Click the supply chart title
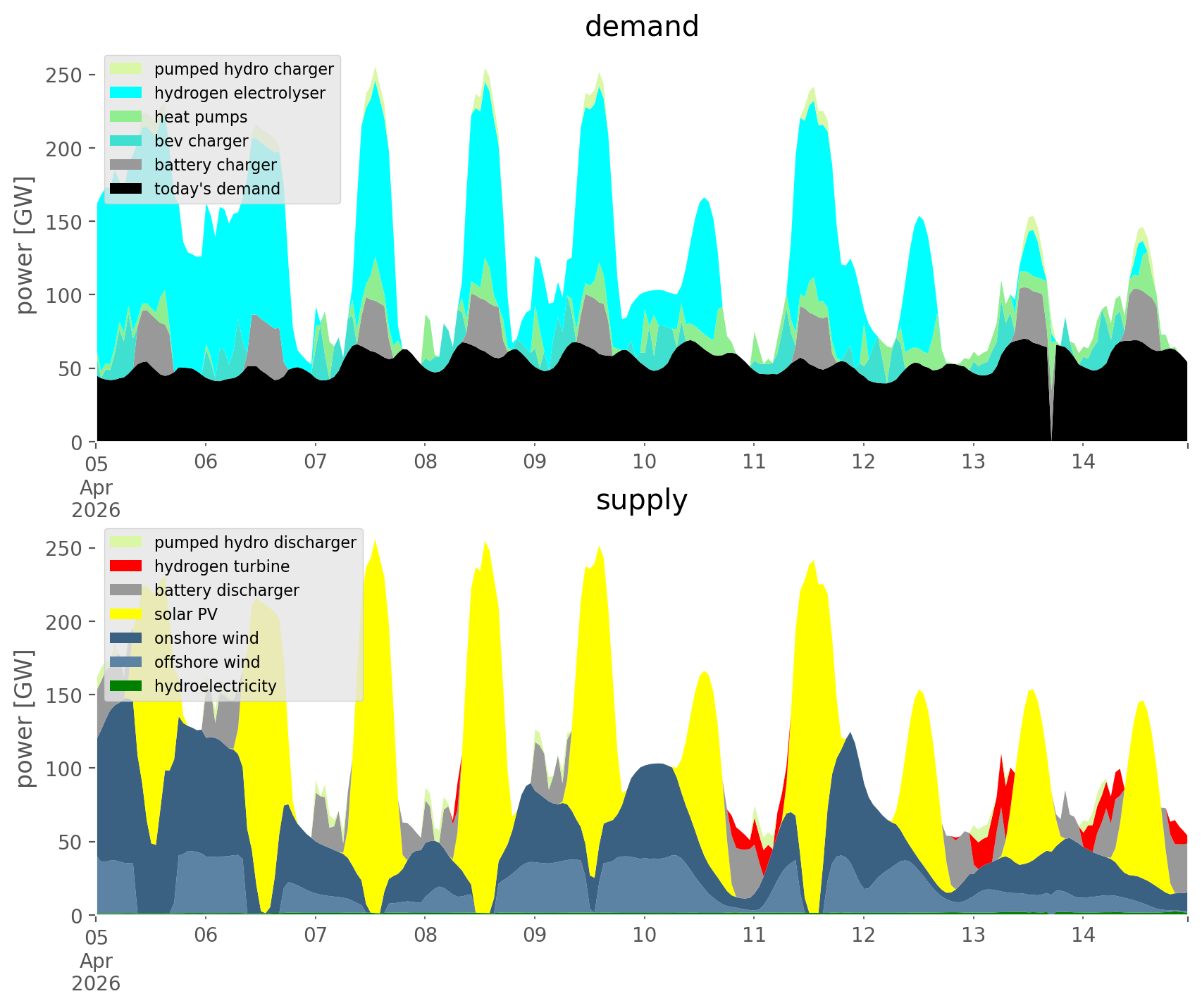 coord(641,500)
